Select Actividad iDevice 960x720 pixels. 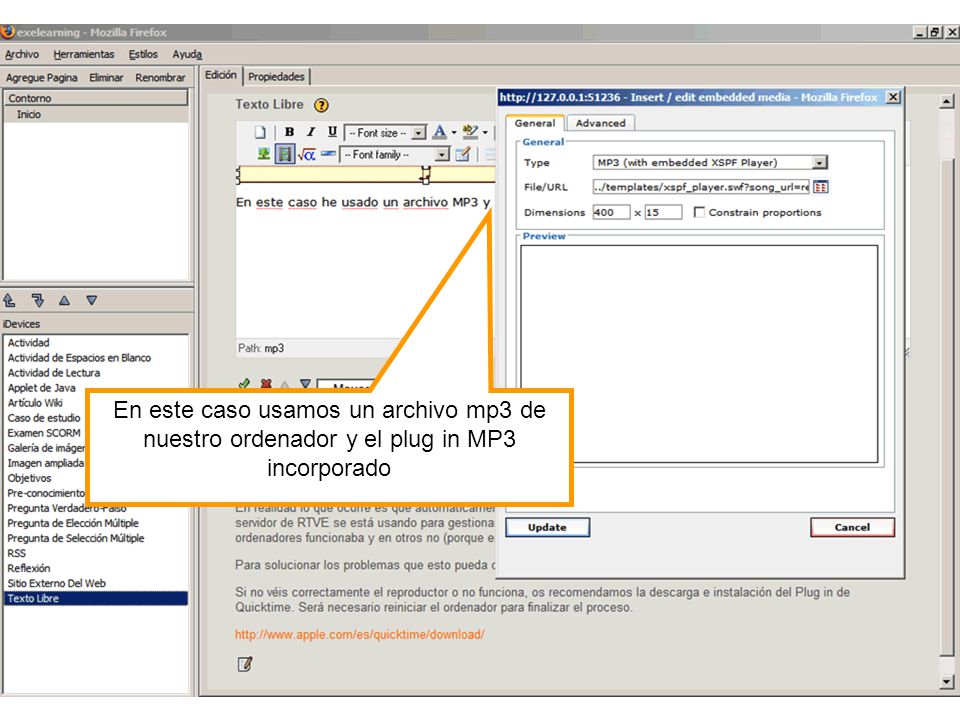tap(29, 343)
